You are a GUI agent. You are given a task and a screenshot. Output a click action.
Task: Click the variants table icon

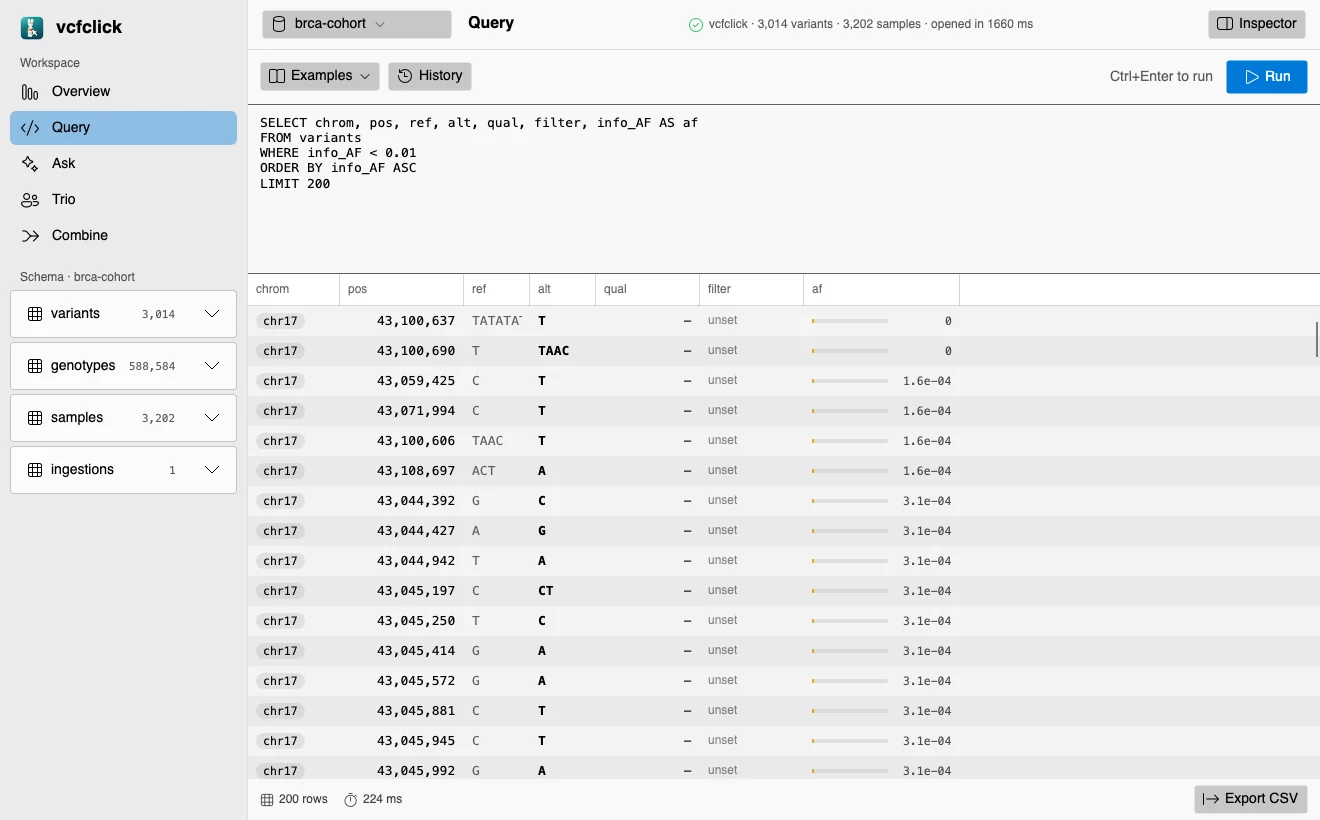pos(35,314)
